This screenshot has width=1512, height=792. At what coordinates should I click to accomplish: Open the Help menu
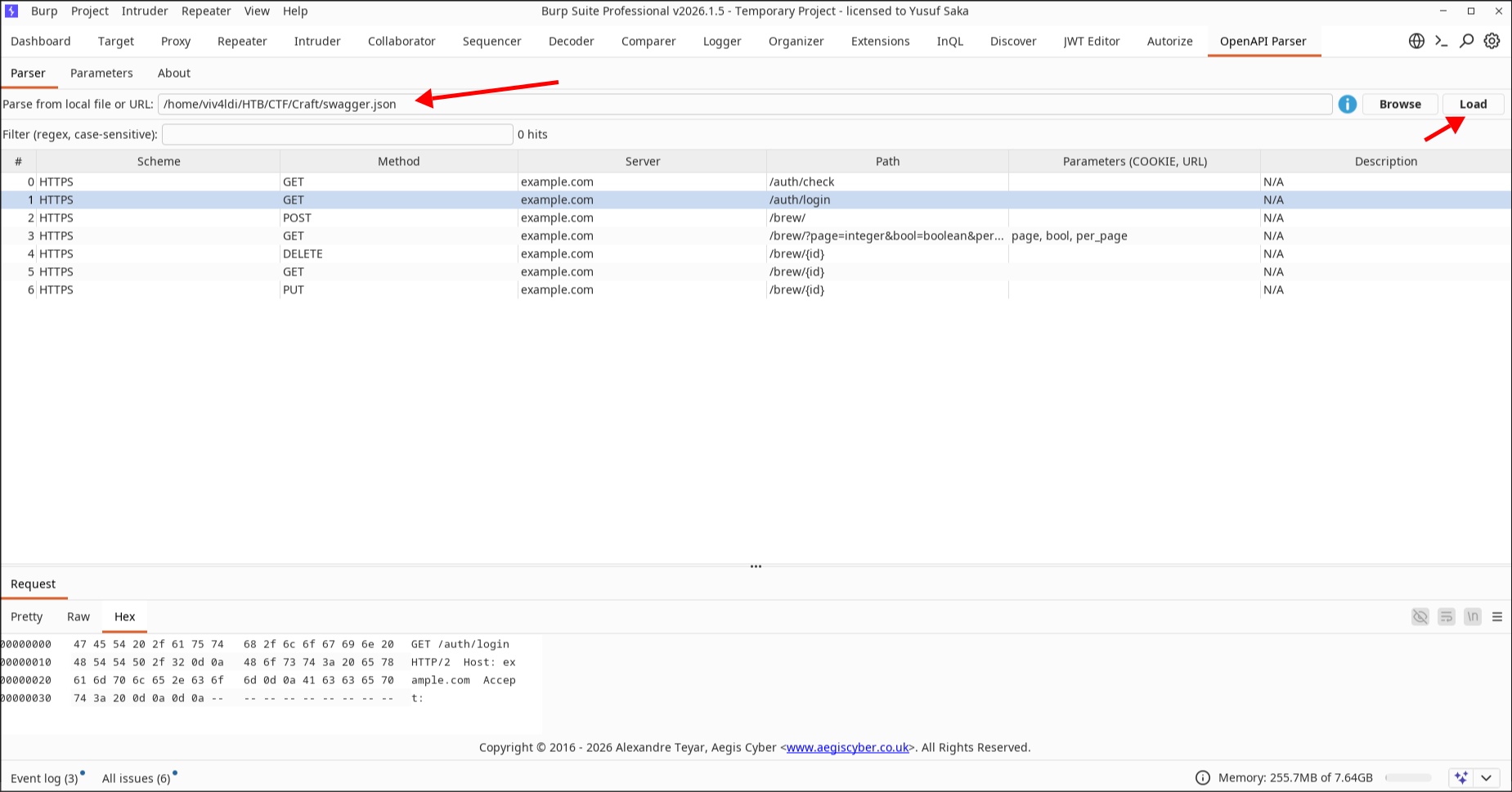(295, 11)
